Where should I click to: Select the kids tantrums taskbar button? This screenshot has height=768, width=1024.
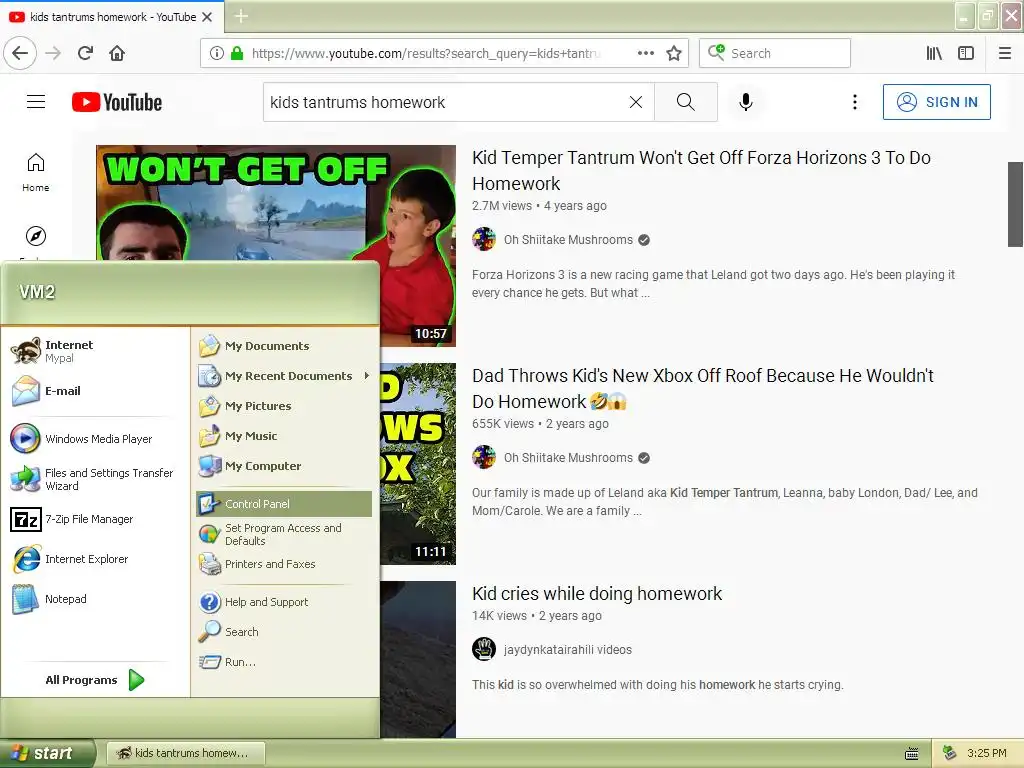click(185, 754)
